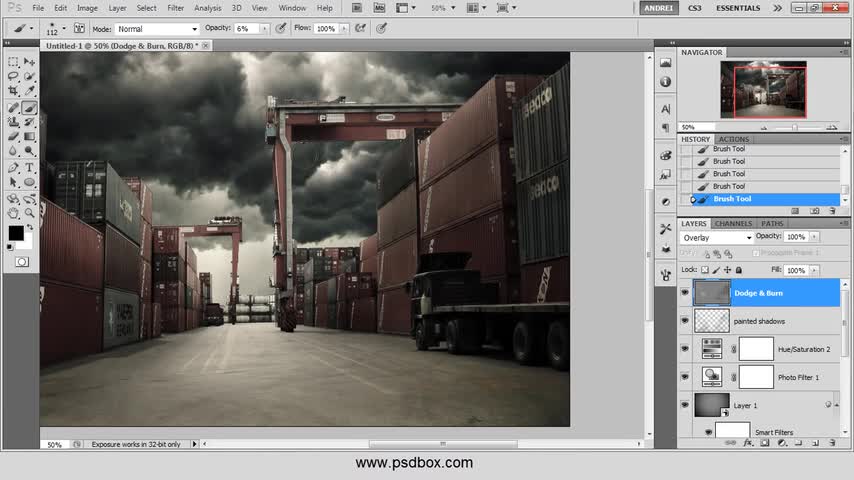Select the Lasso tool
Viewport: 854px width, 480px height.
13,76
